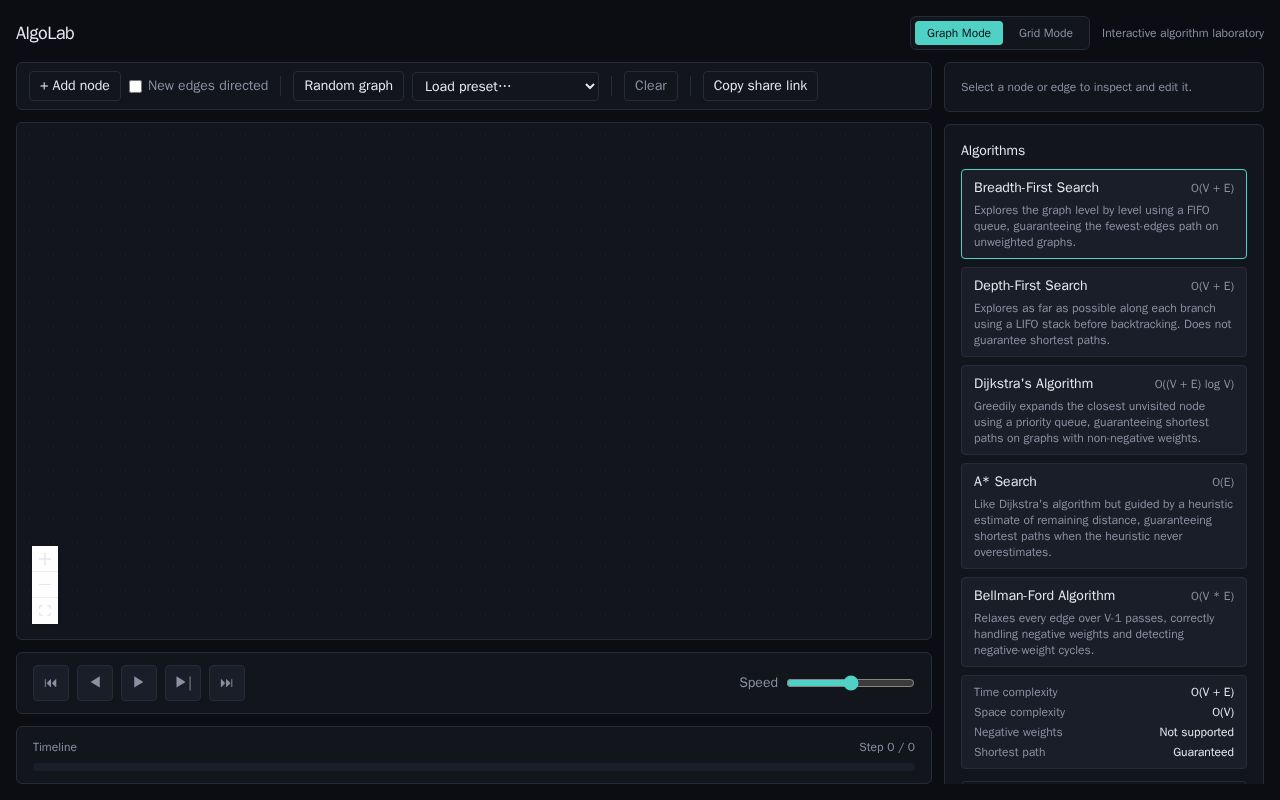
Task: Click the Time complexity O(V + E) value
Action: click(1212, 692)
